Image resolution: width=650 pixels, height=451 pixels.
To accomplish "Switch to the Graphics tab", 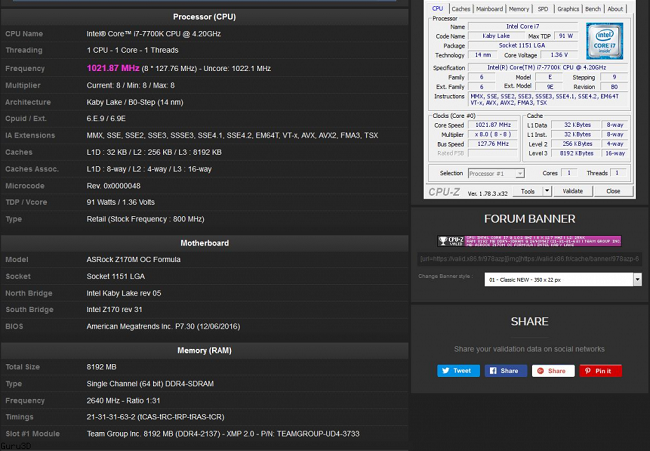I will click(569, 9).
